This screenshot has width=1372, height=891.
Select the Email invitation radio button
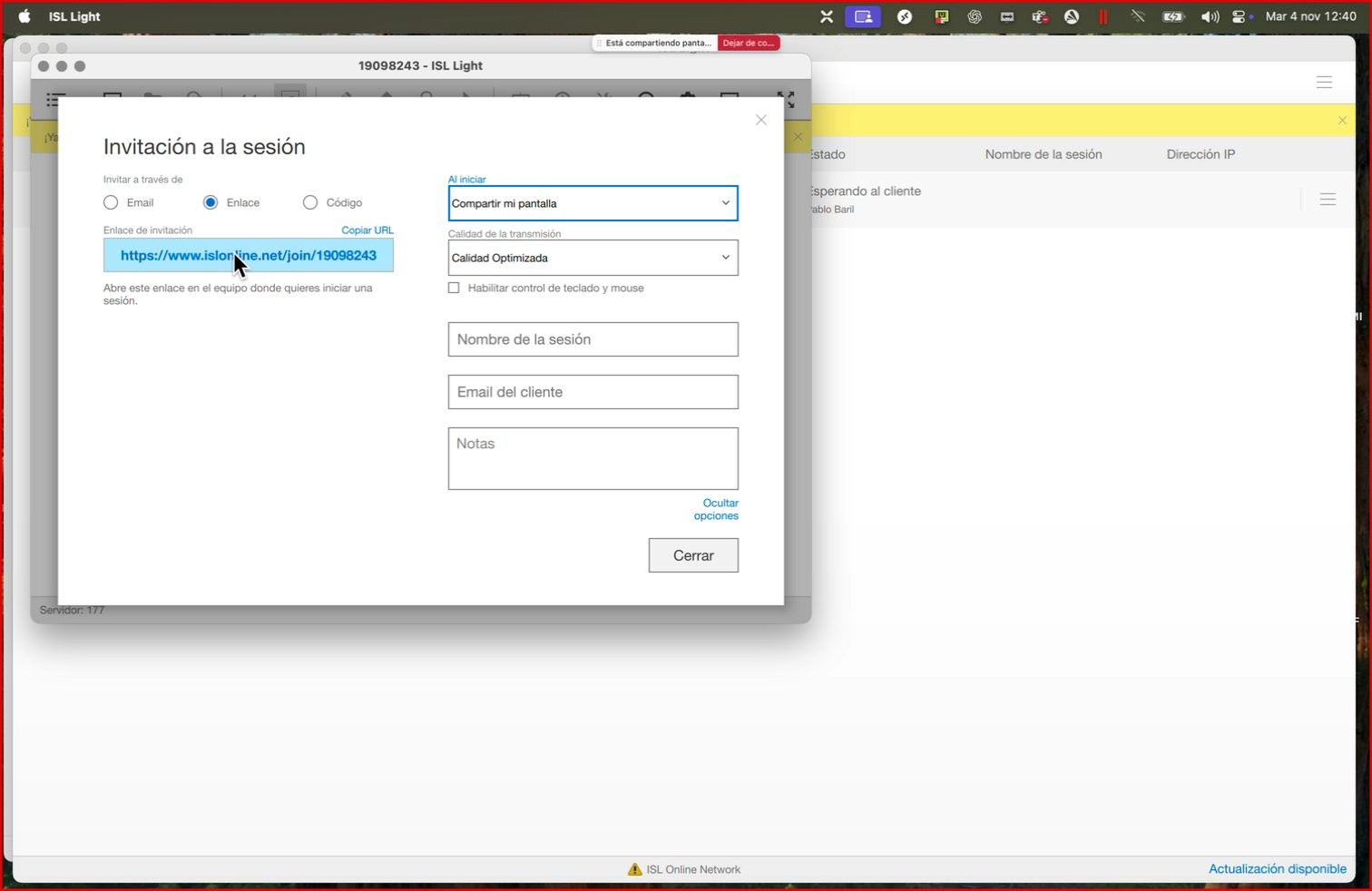click(x=111, y=202)
